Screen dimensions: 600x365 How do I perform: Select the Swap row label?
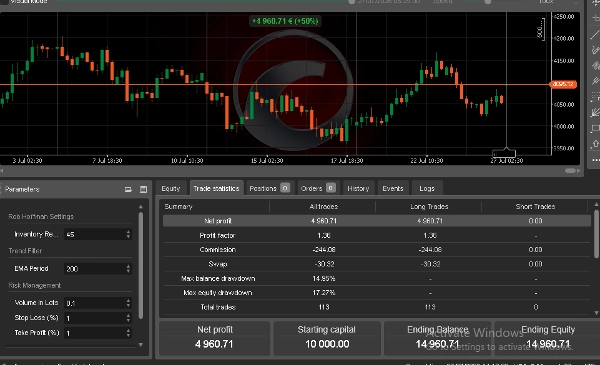[x=217, y=264]
